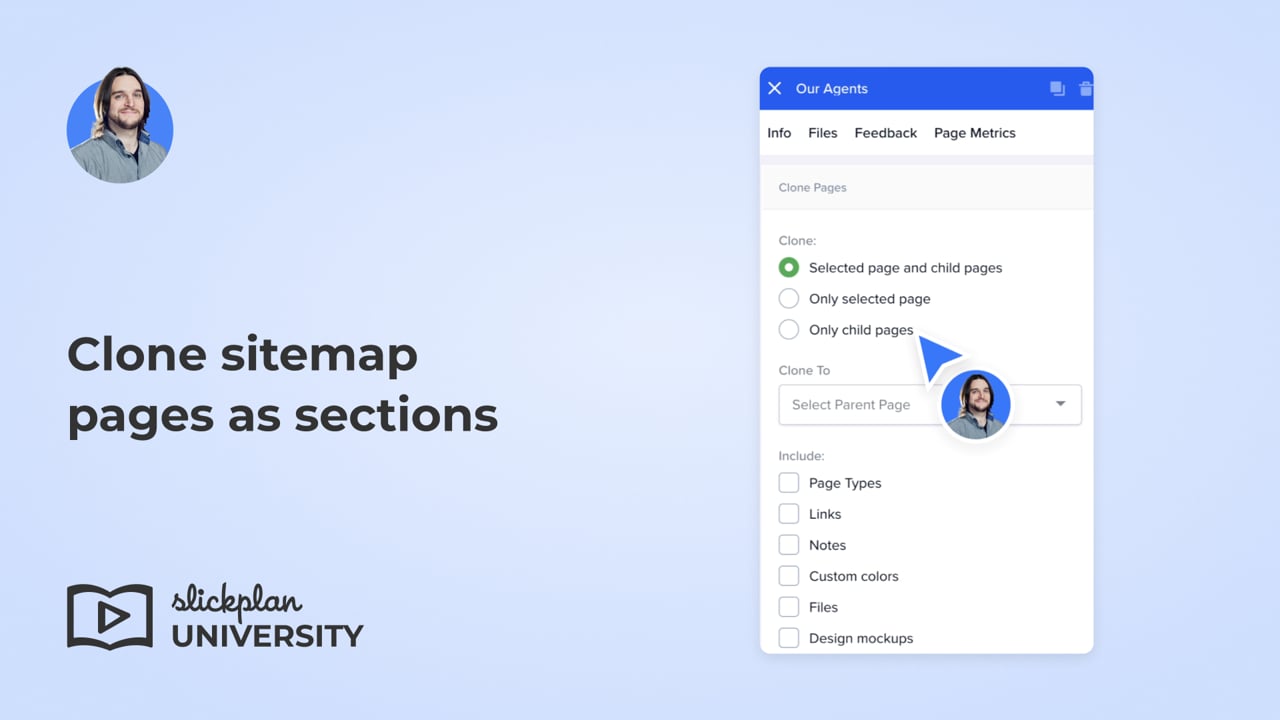Go to the Page Metrics tab
Image resolution: width=1280 pixels, height=720 pixels.
pyautogui.click(x=975, y=133)
